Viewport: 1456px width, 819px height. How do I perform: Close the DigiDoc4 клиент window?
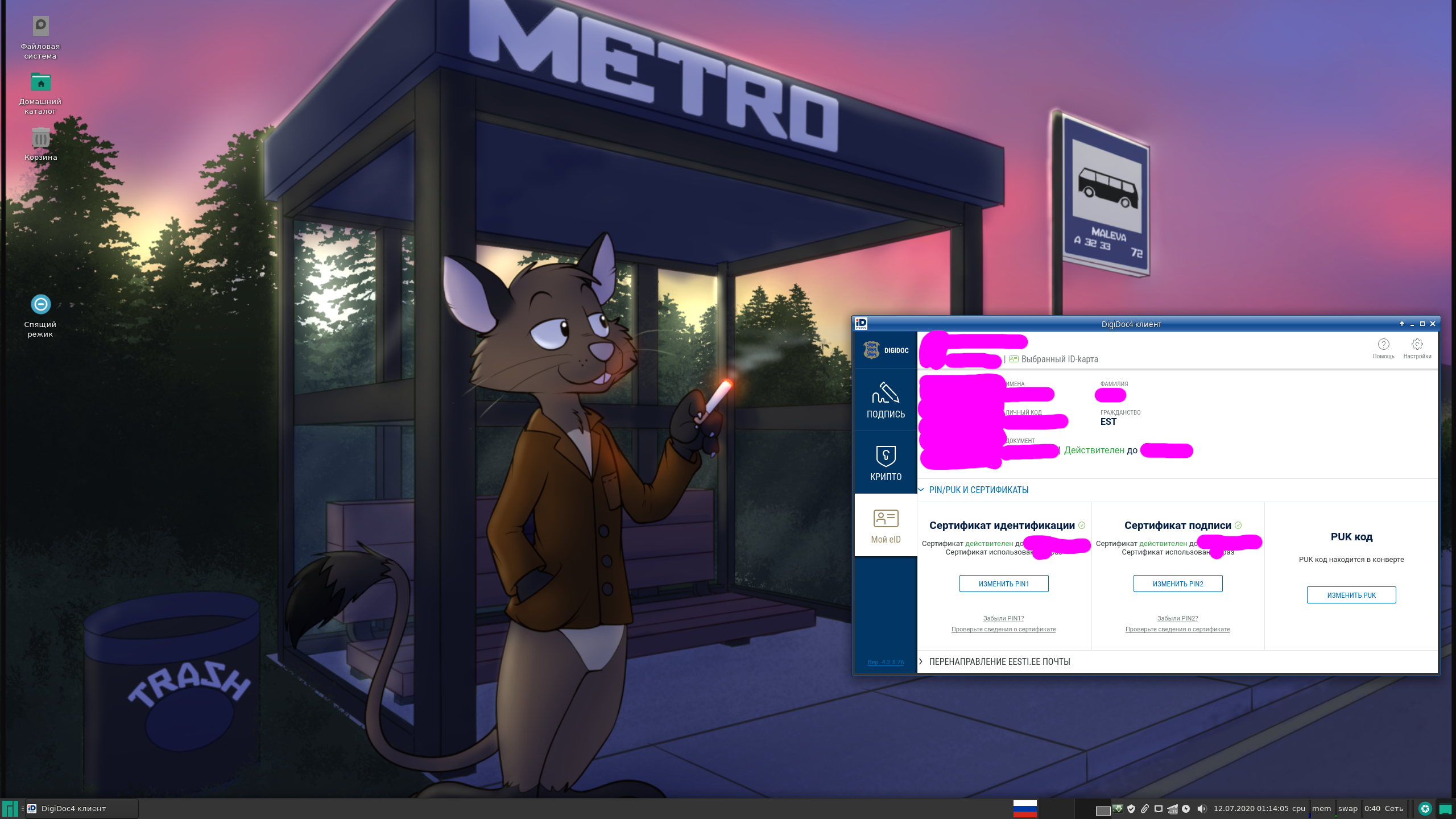pyautogui.click(x=1433, y=324)
